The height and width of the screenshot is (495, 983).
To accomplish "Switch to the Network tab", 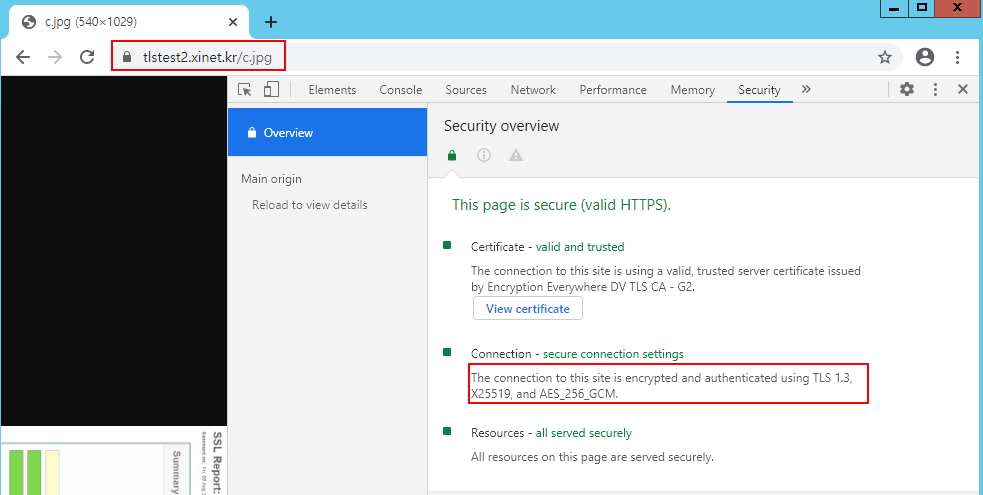I will click(533, 90).
